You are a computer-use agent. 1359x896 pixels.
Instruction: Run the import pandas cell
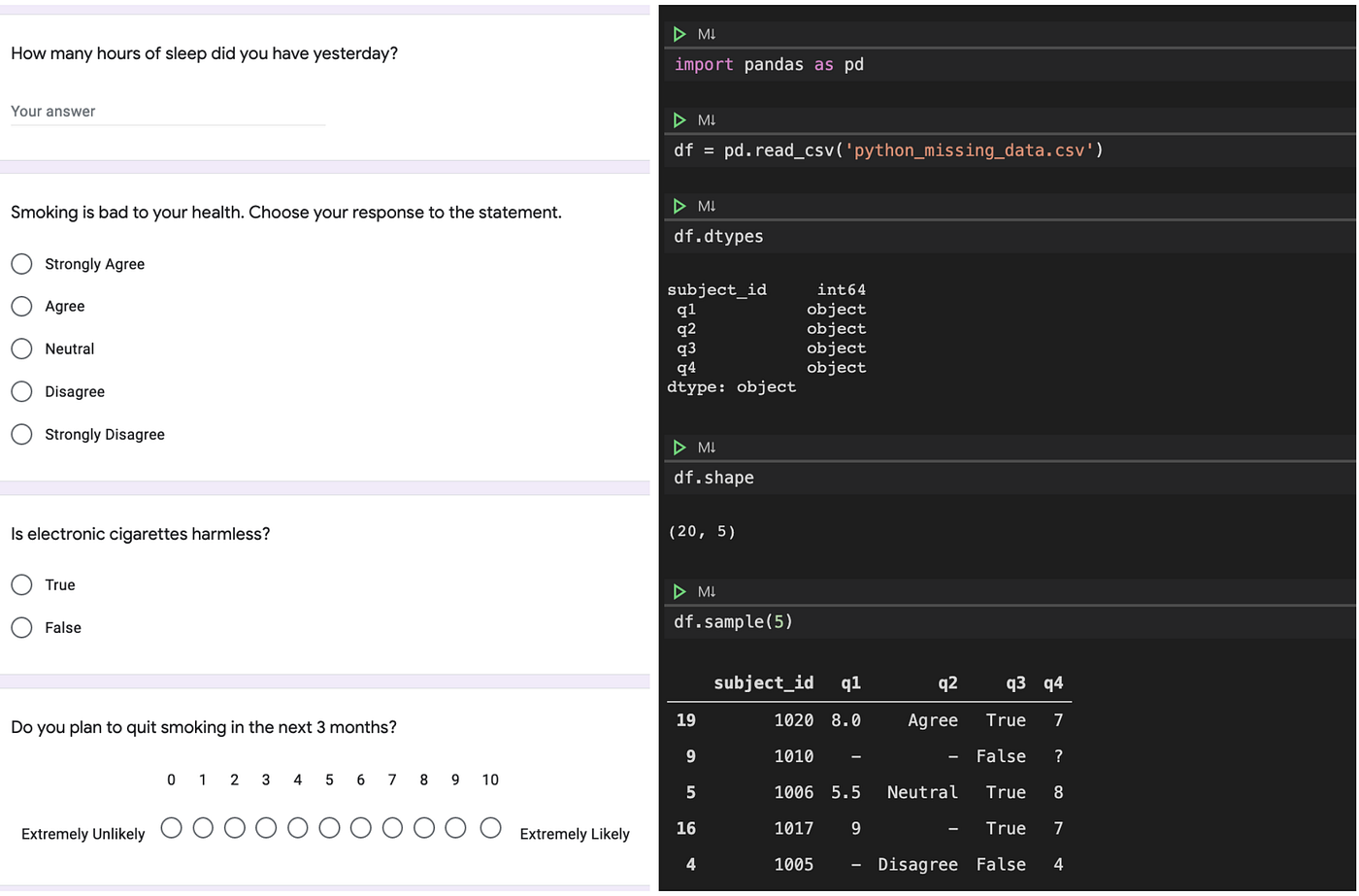pos(679,33)
